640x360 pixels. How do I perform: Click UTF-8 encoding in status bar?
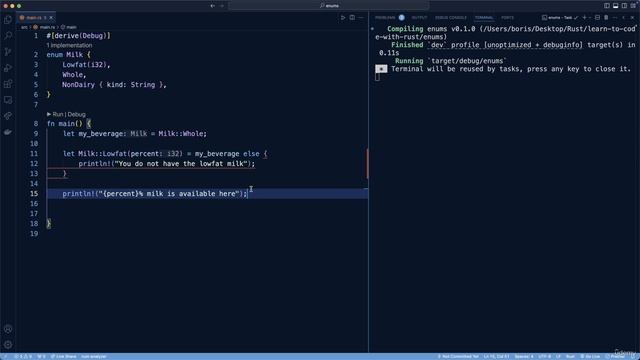544,356
